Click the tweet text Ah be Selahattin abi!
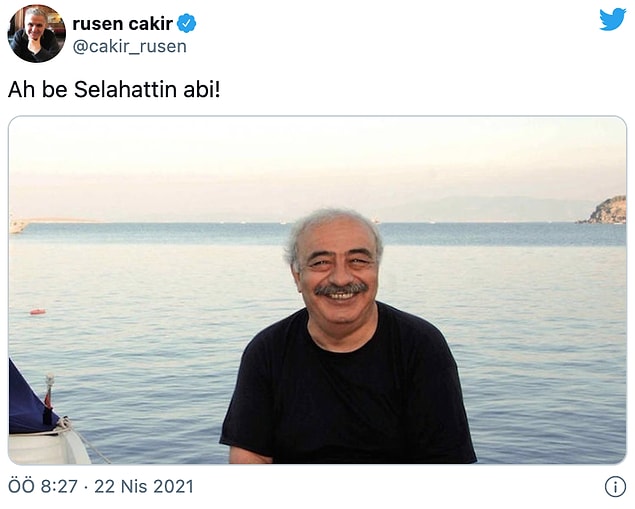 coord(114,89)
